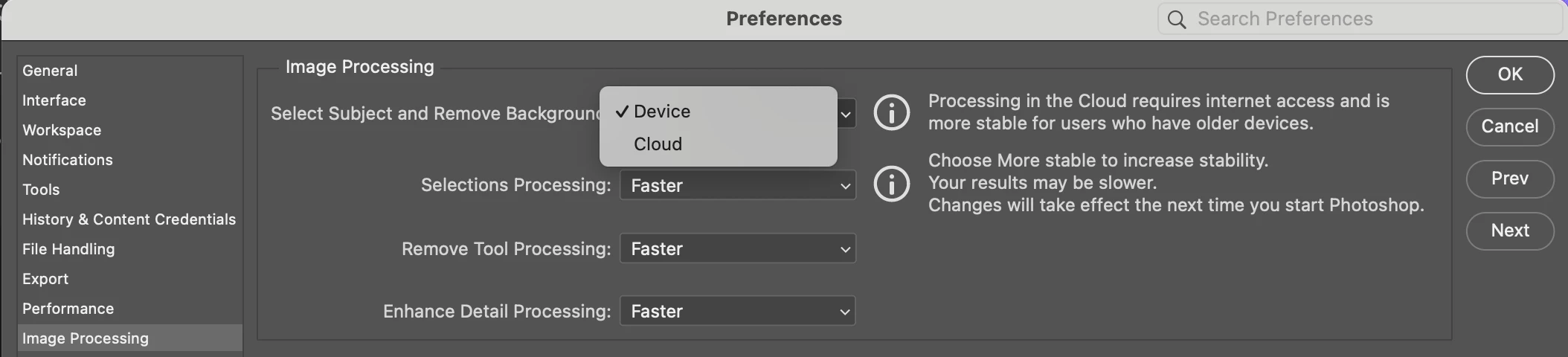Open the Workspace preferences section

click(x=62, y=130)
